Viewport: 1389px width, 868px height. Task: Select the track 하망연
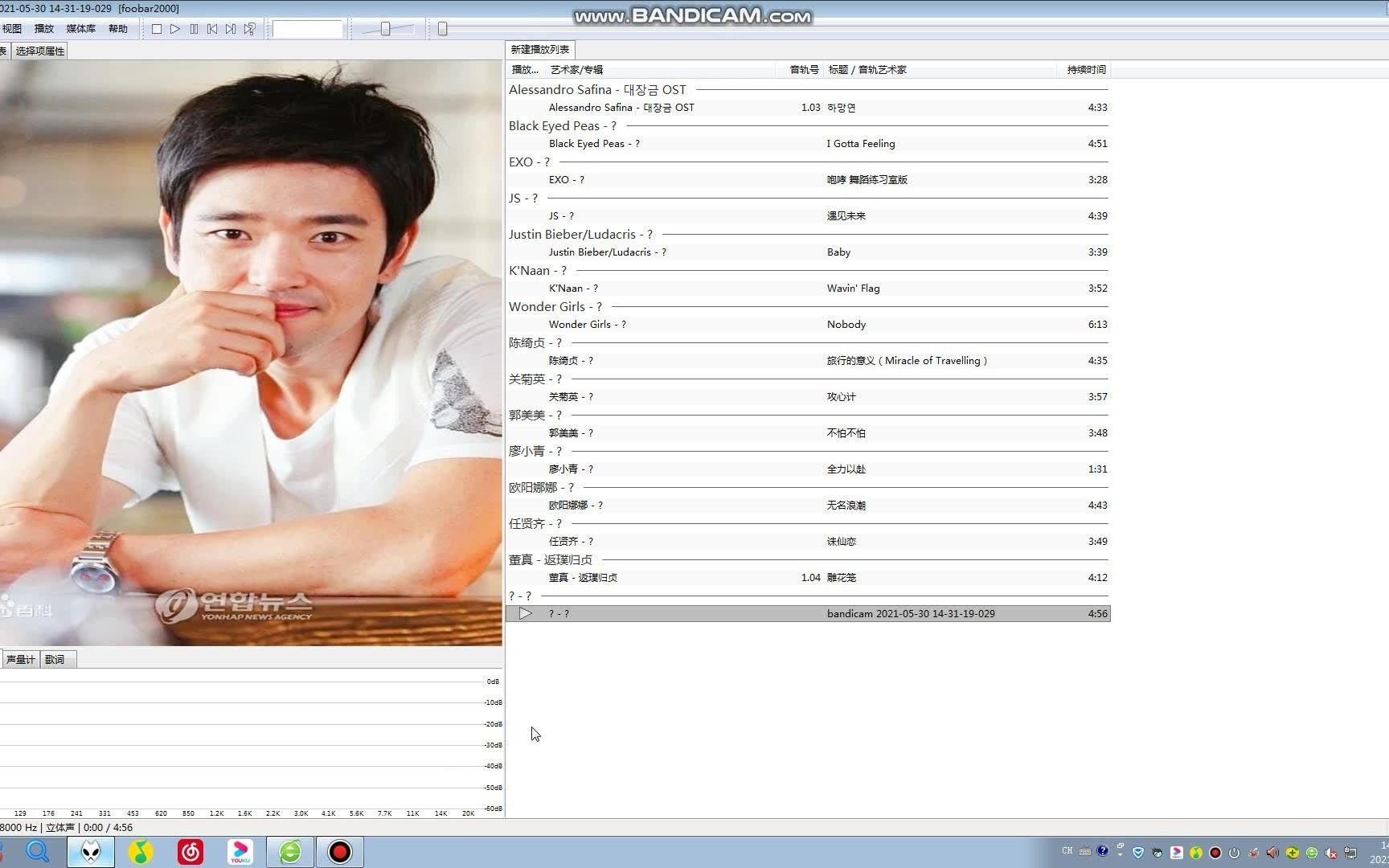point(808,108)
